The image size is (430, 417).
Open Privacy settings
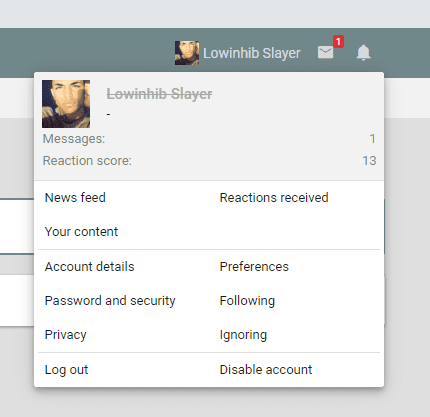(x=66, y=334)
